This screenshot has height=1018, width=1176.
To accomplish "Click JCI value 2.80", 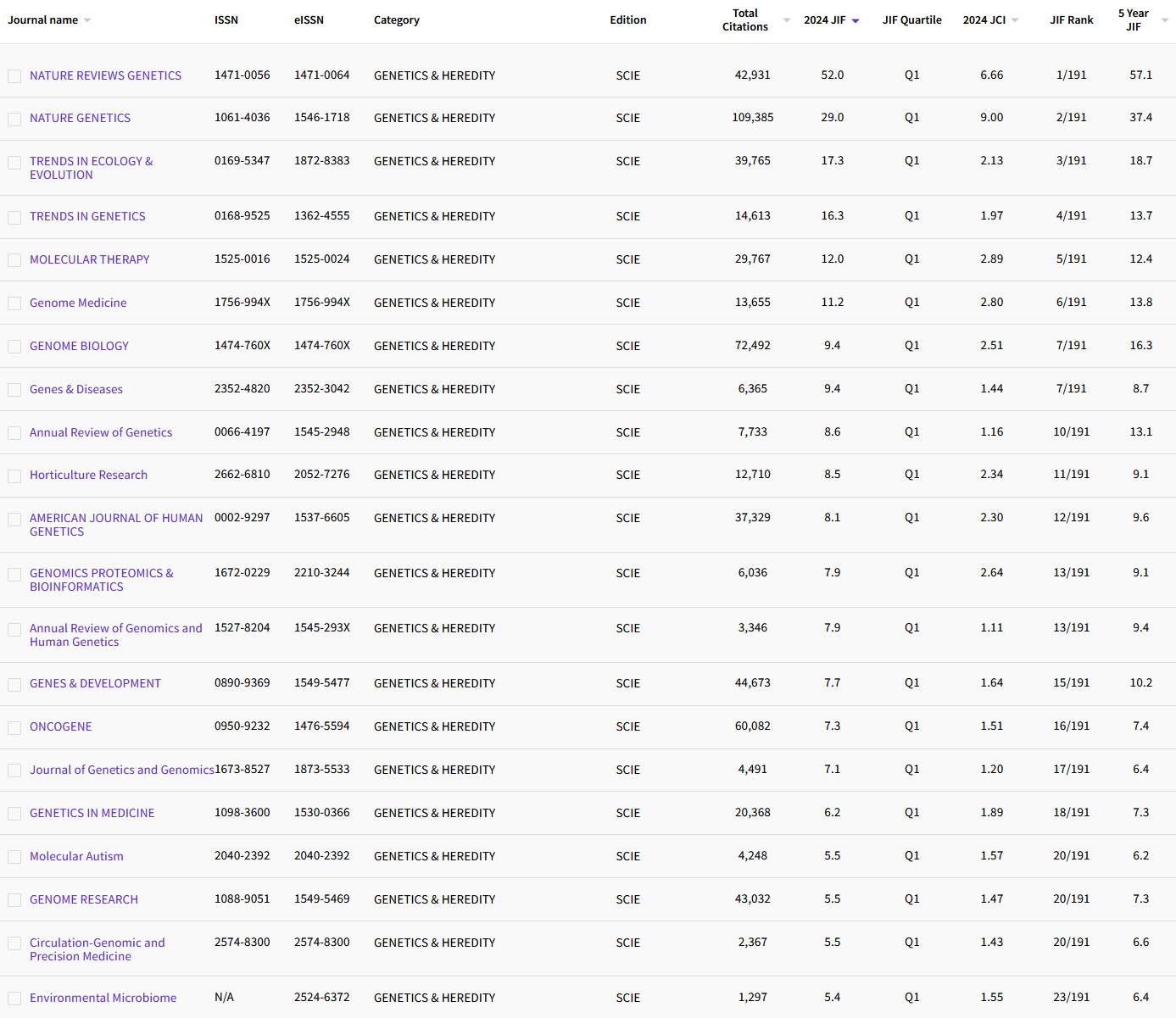I will coord(992,303).
